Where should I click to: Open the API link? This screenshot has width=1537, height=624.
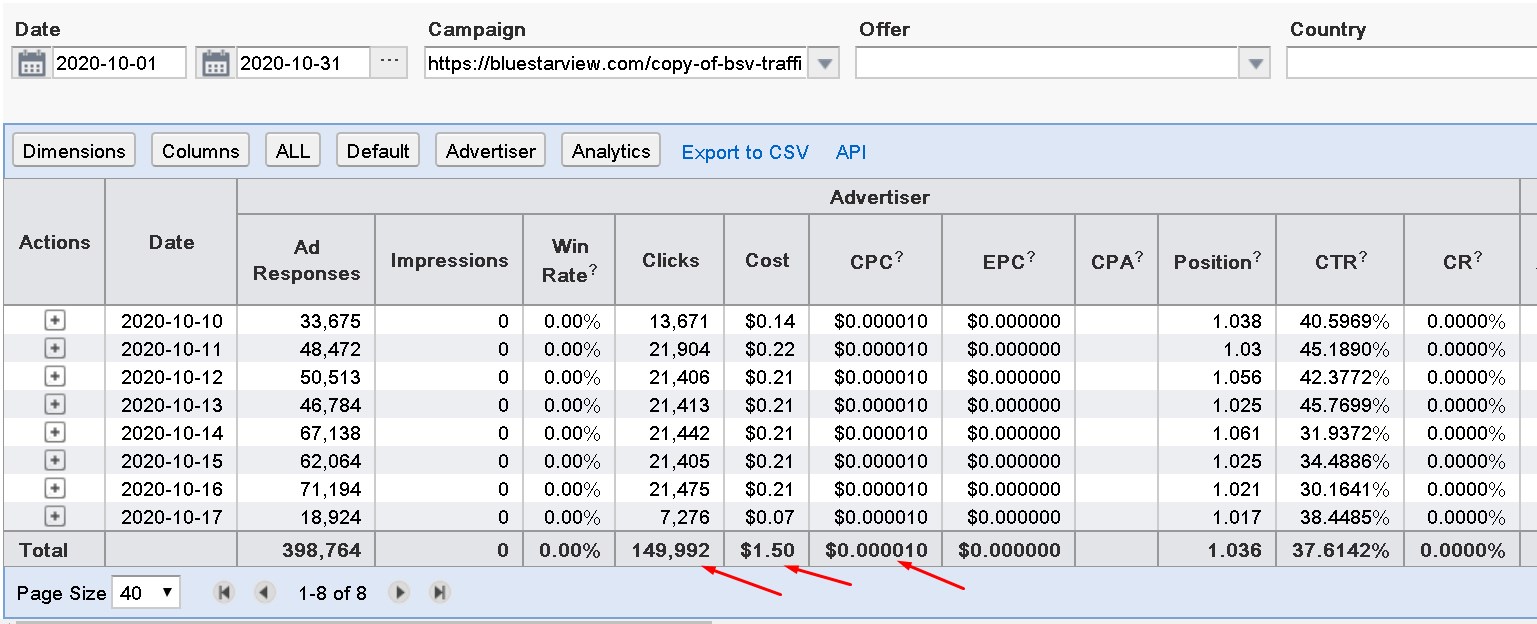point(851,152)
